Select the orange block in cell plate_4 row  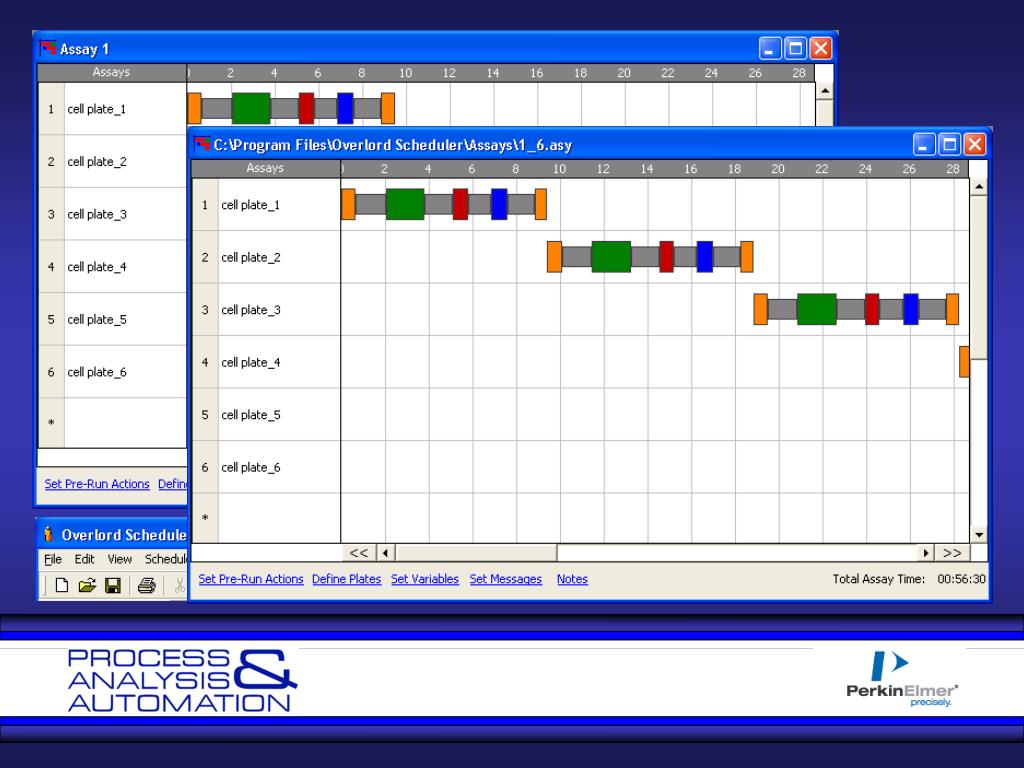pyautogui.click(x=964, y=361)
